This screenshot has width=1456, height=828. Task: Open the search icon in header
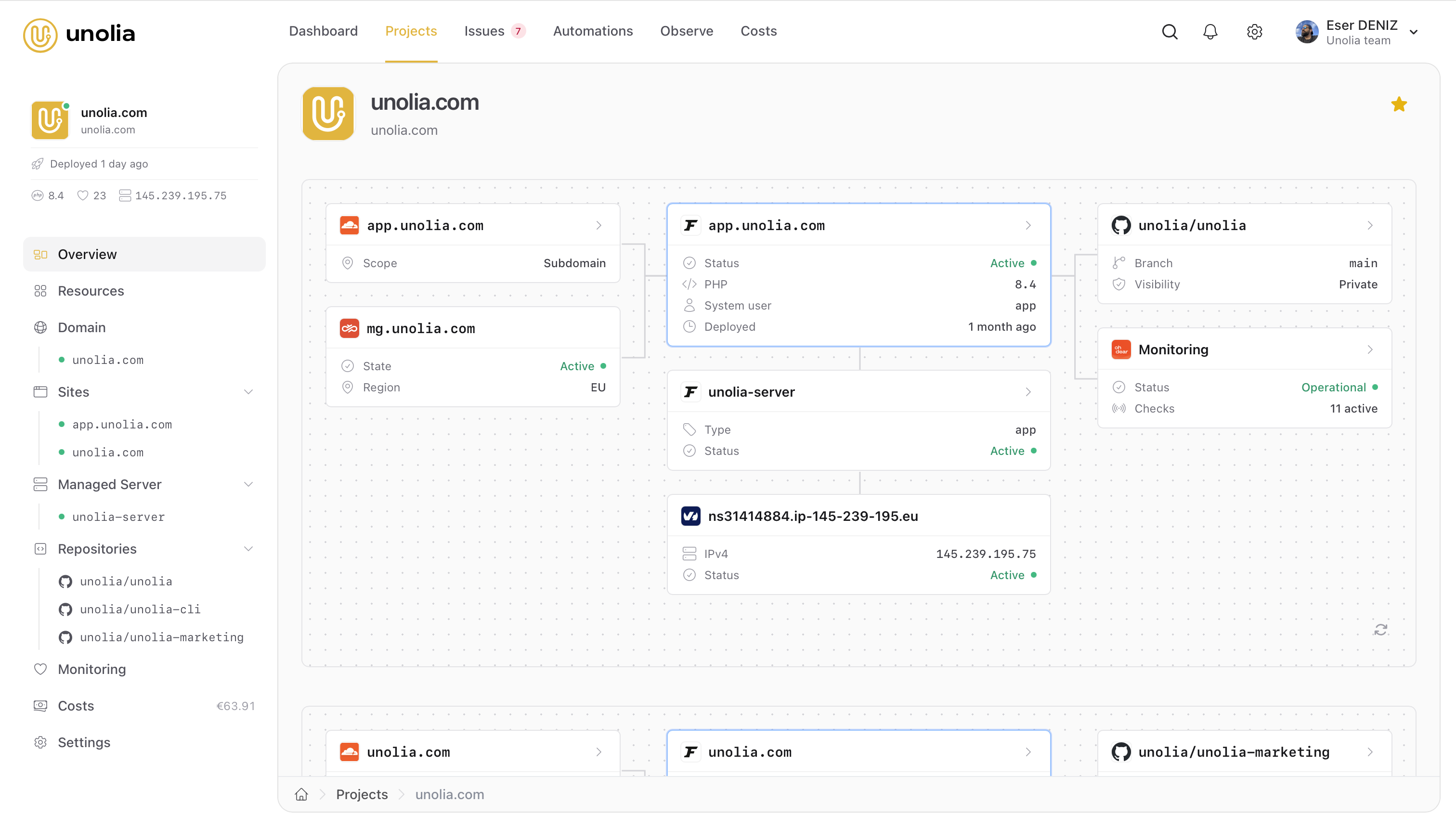[x=1170, y=32]
